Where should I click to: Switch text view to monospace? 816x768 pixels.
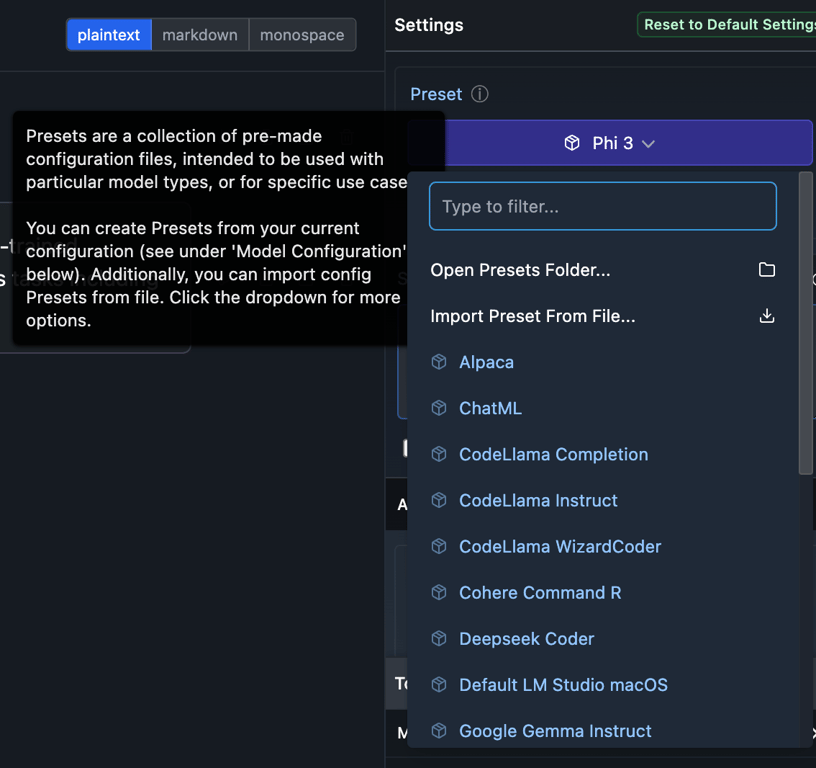[302, 35]
